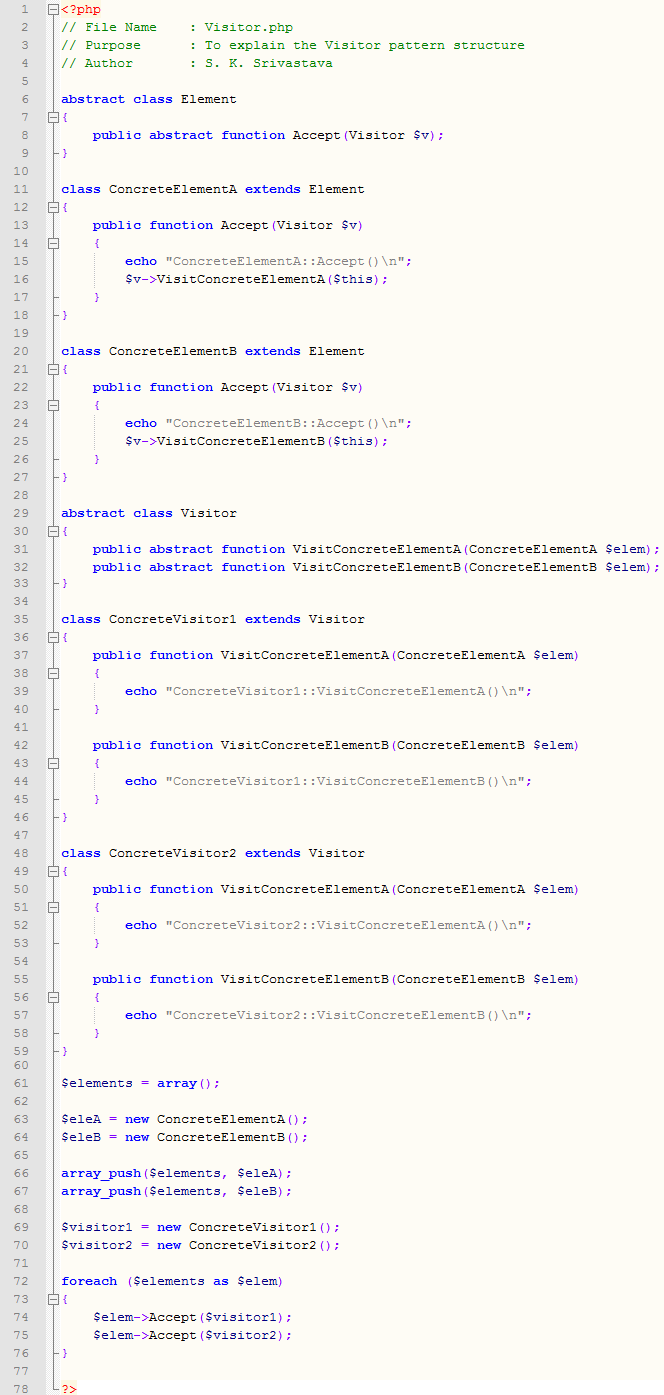Click the purpose comment text about Visitor pattern
The height and width of the screenshot is (1395, 664).
tap(365, 45)
